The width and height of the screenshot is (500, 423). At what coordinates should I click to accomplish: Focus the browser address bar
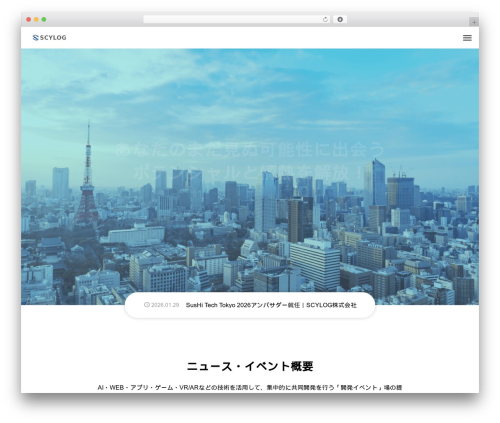click(237, 20)
